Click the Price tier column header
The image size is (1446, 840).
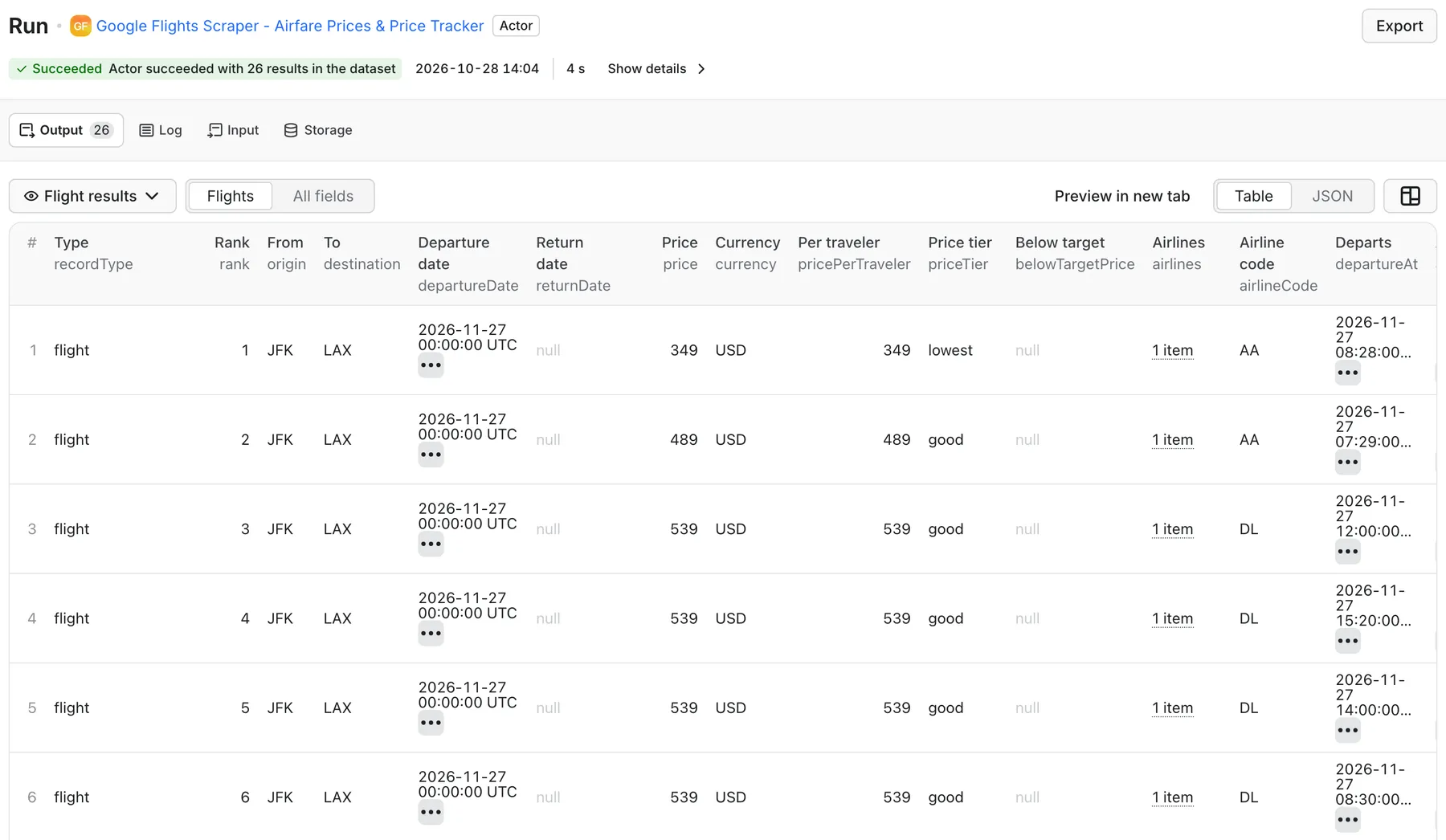pos(960,253)
